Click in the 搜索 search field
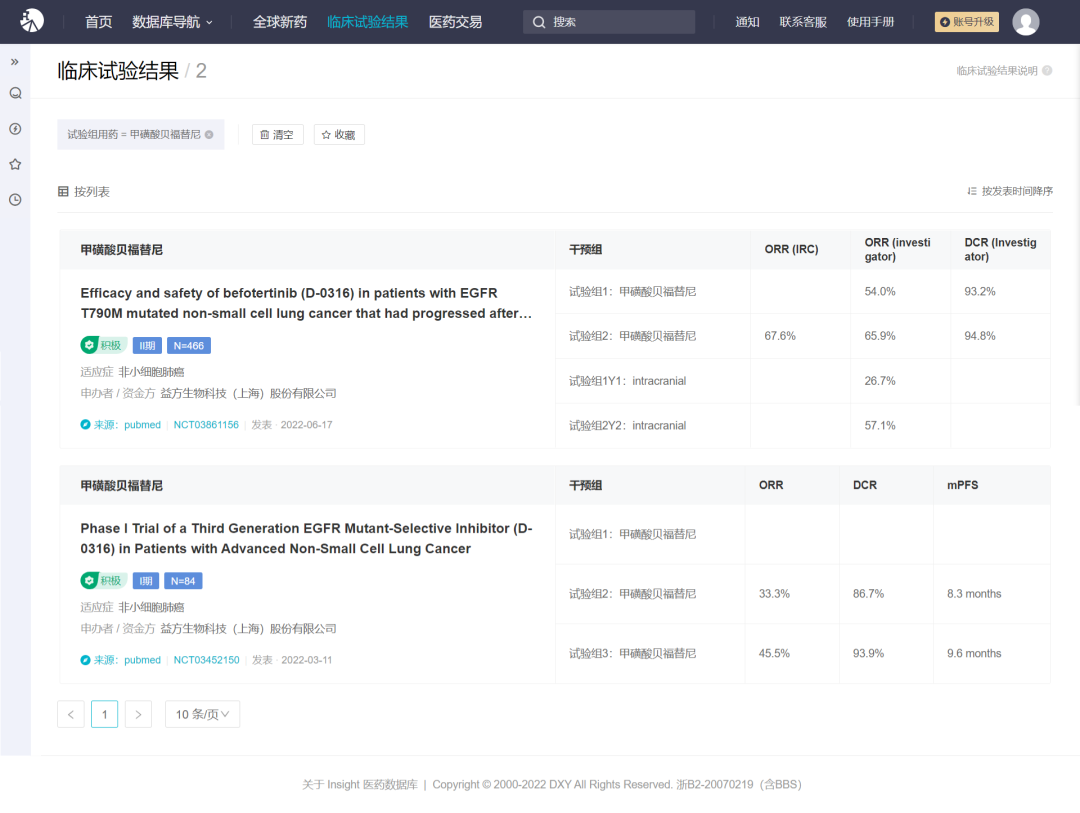Viewport: 1080px width, 813px height. (610, 22)
